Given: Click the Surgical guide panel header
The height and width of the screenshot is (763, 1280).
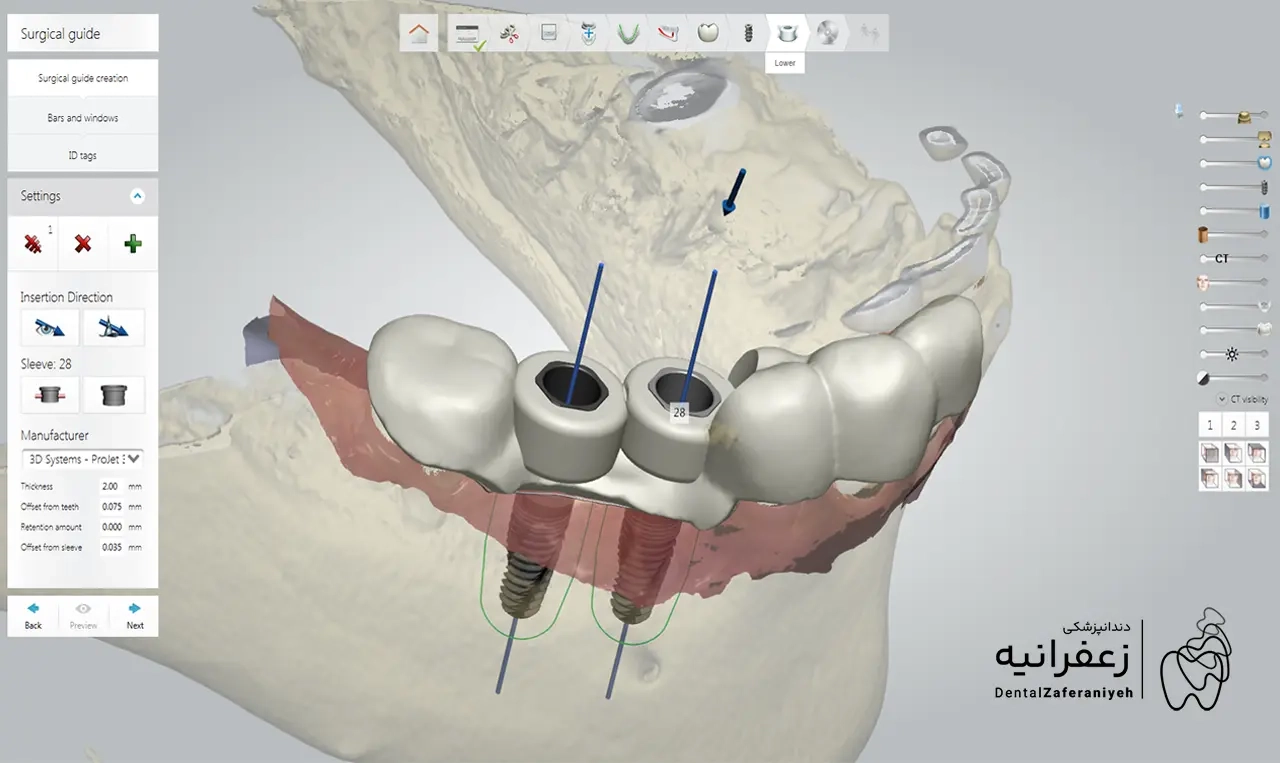Looking at the screenshot, I should coord(83,33).
